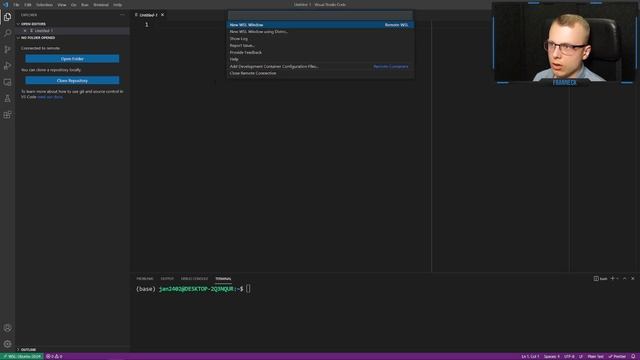Close Untitled-1 in Open Editors list
Screen dimensions: 640x360
coord(25,31)
